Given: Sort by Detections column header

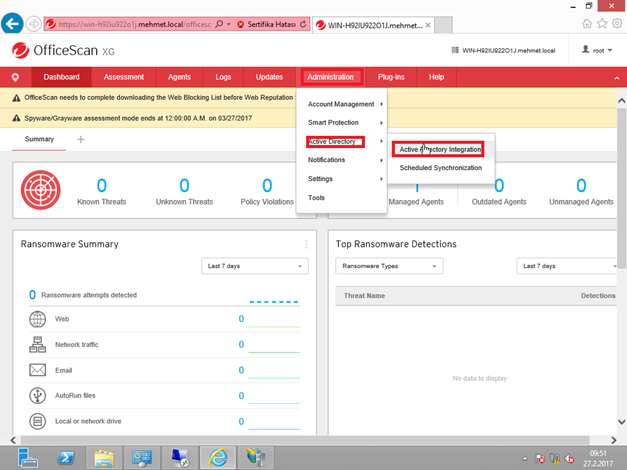Looking at the screenshot, I should pyautogui.click(x=598, y=296).
